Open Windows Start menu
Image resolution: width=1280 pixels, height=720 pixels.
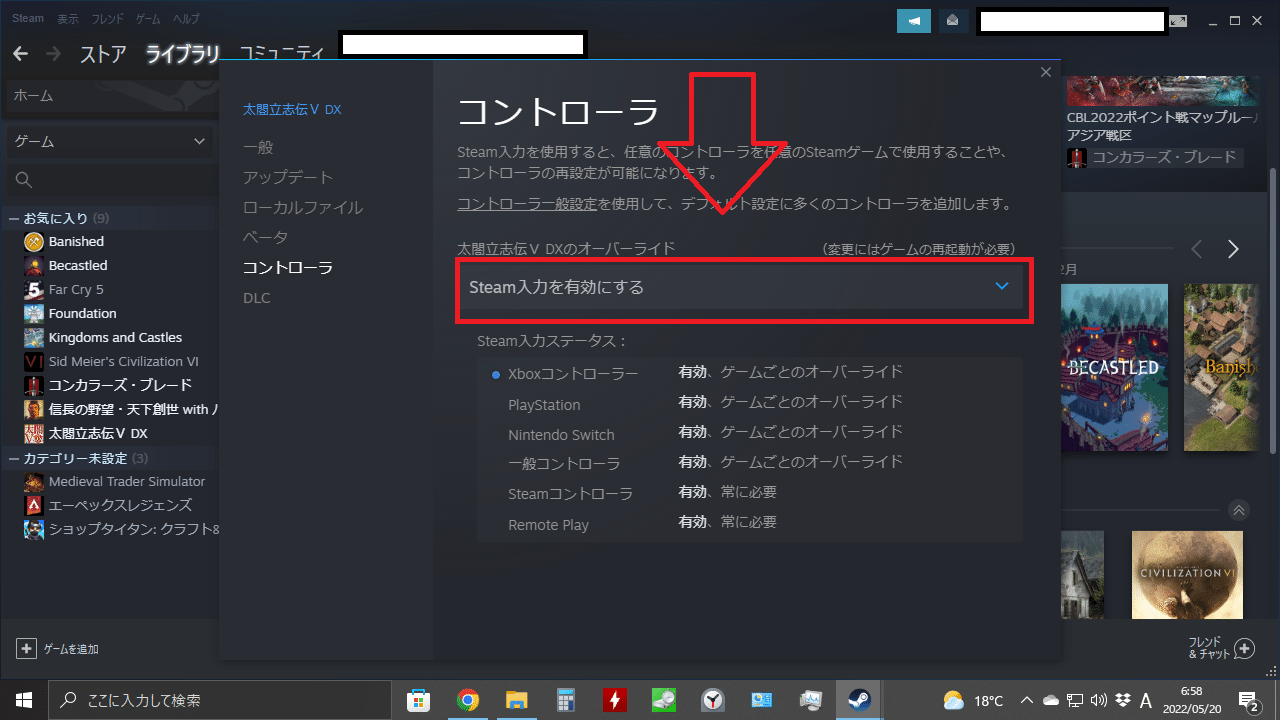coord(24,700)
